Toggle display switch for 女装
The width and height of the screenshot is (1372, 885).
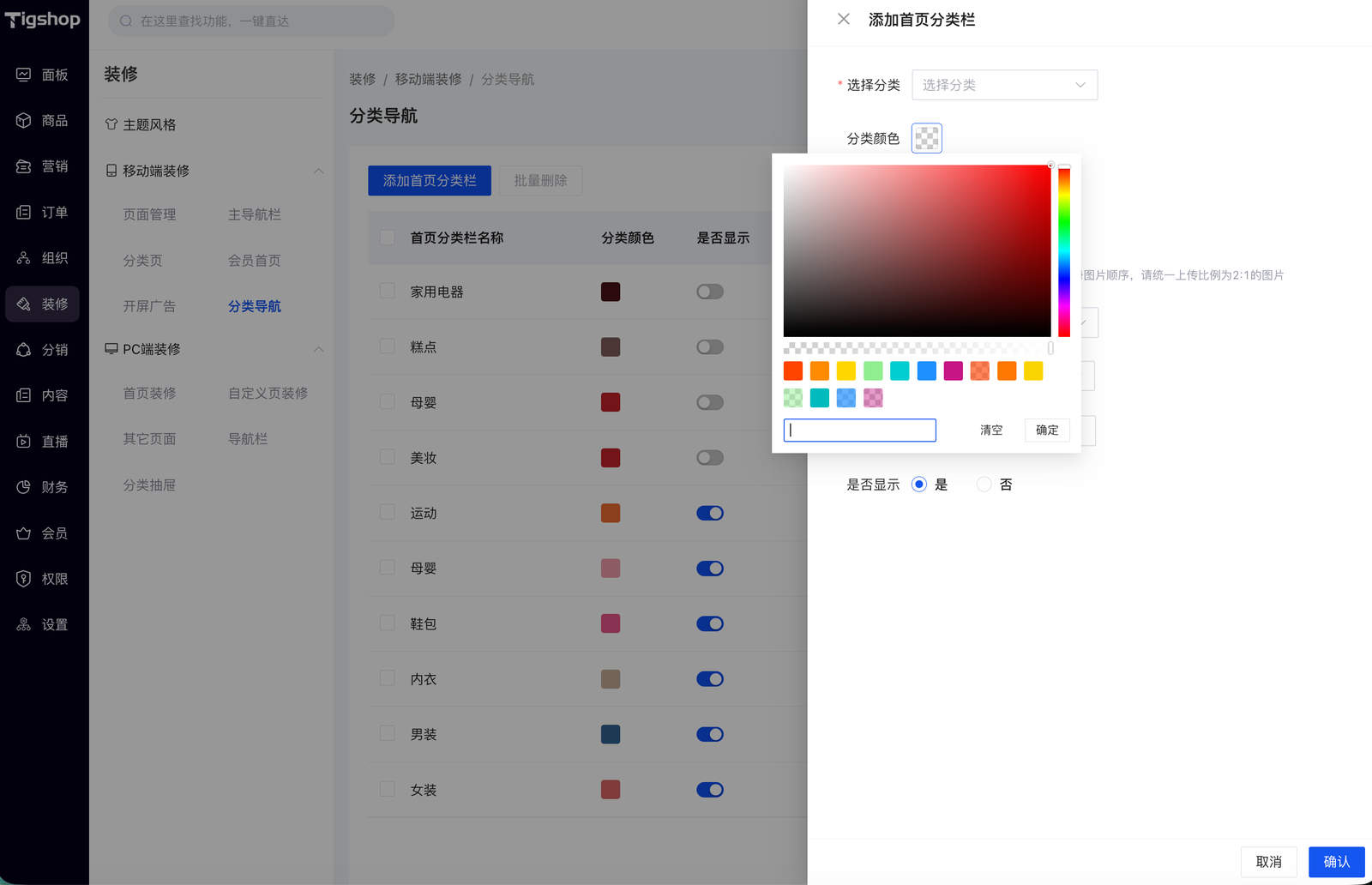click(710, 790)
